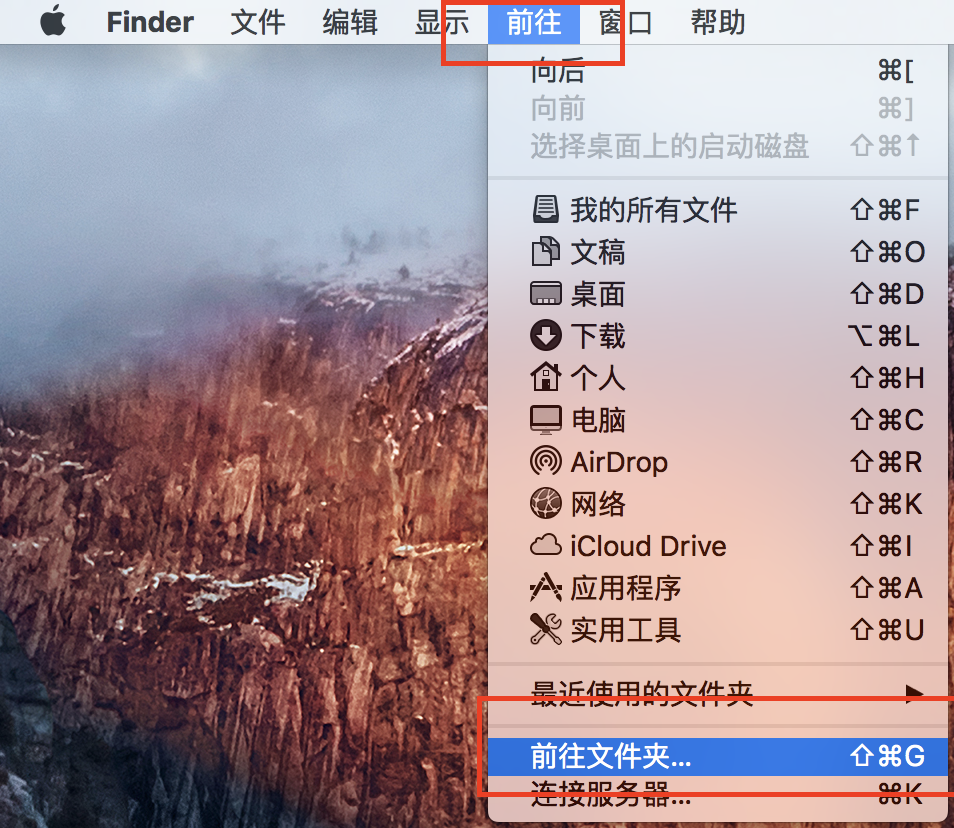Click the ⇧⌘G shortcut label
Image resolution: width=954 pixels, height=828 pixels.
pos(887,756)
